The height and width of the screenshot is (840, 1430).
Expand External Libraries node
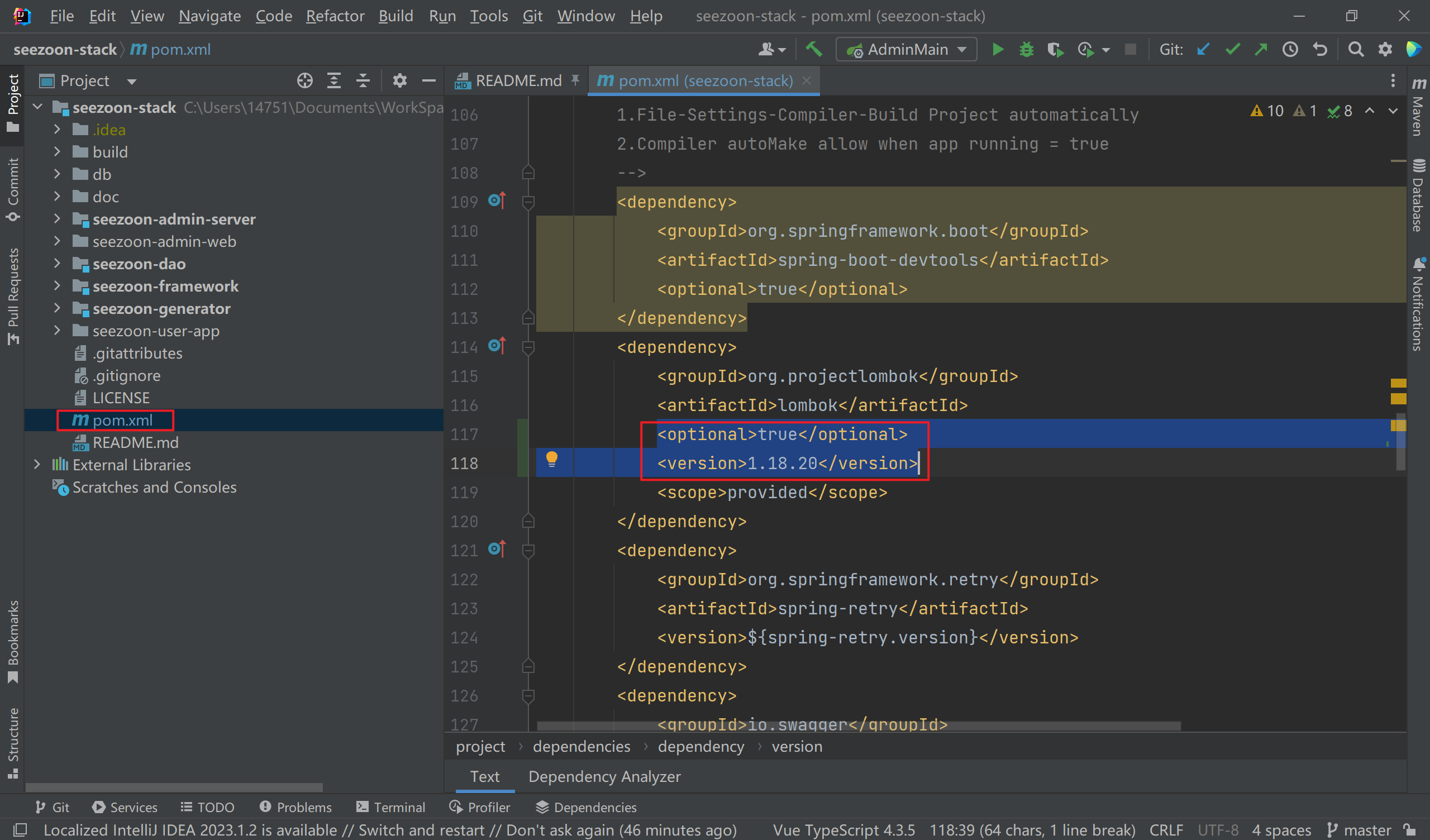[x=37, y=465]
